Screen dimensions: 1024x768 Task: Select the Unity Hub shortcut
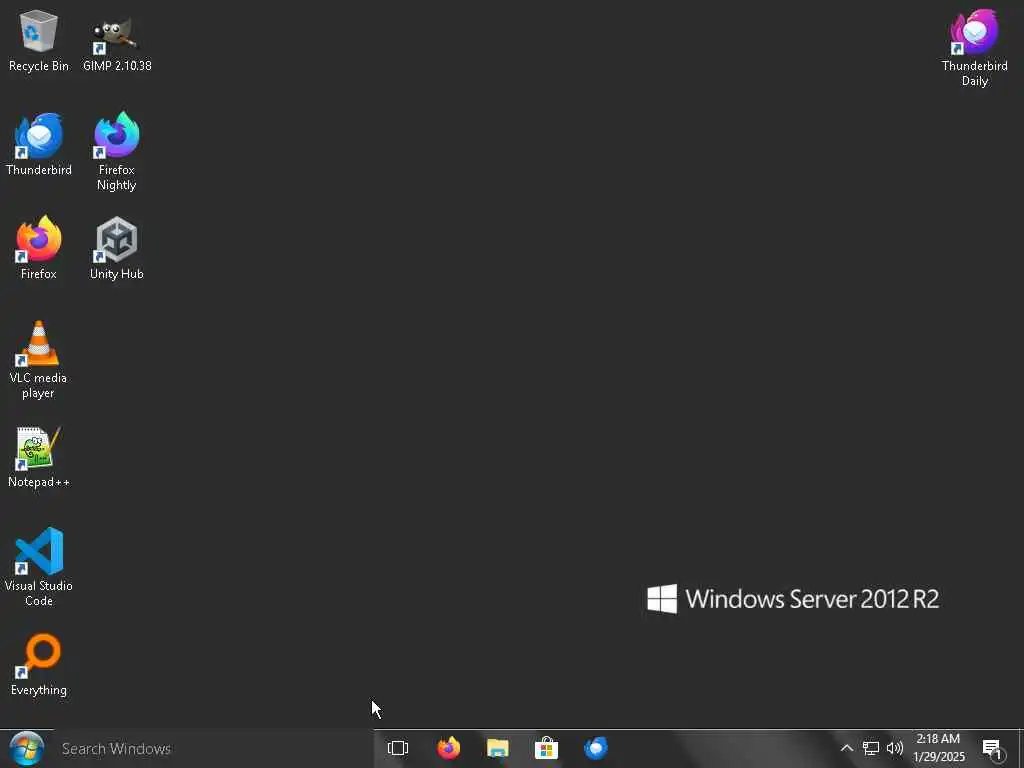117,248
